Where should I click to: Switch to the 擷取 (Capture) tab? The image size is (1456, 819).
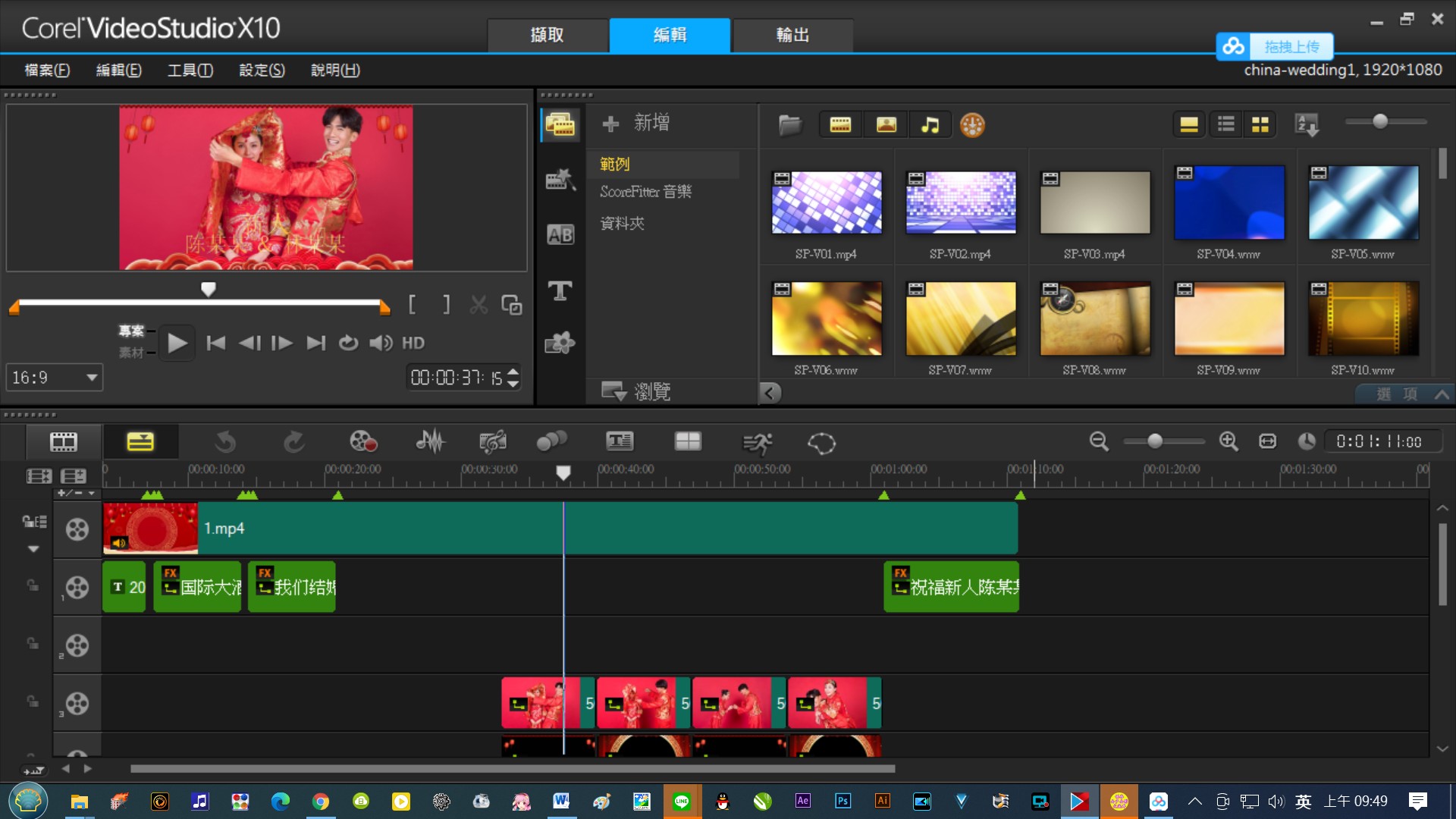[547, 35]
